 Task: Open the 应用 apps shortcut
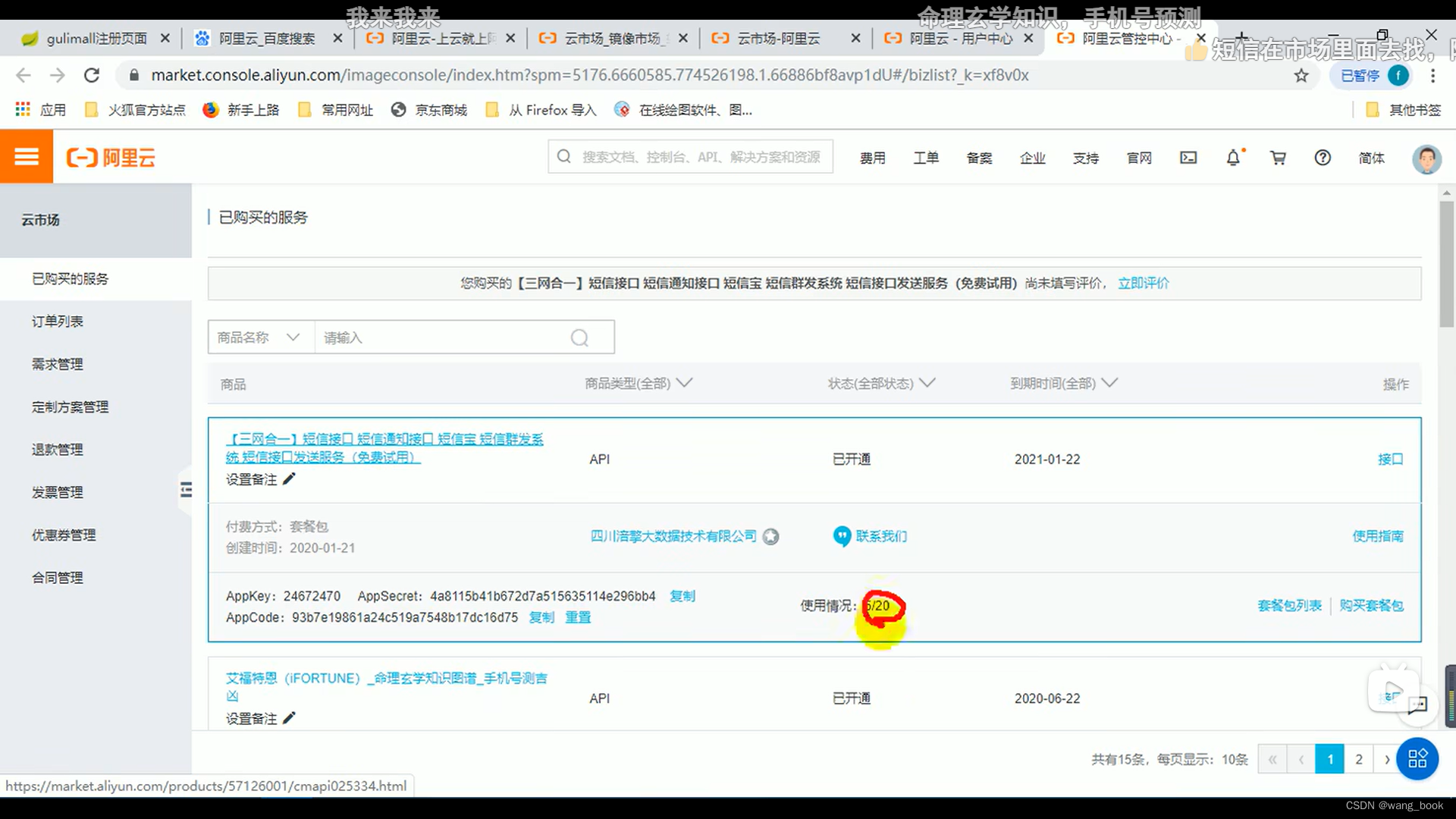click(41, 110)
